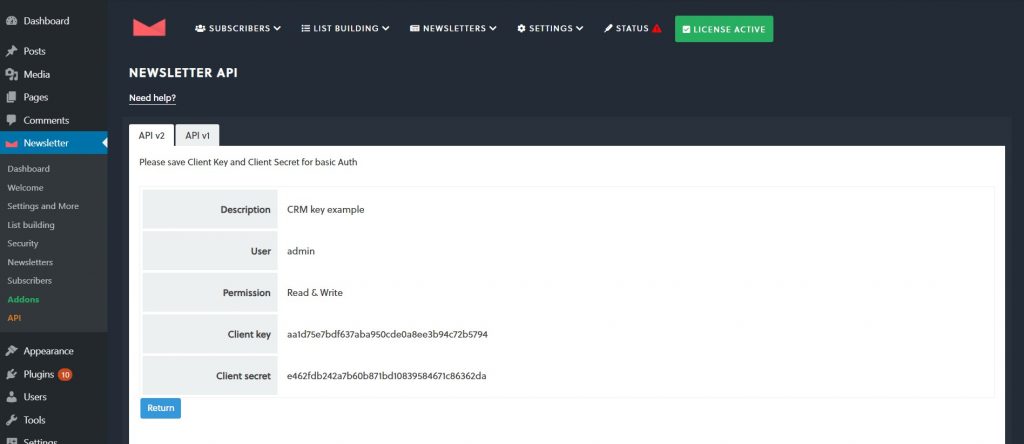Click the Settings gear icon in top bar
Image resolution: width=1024 pixels, height=444 pixels.
(521, 29)
